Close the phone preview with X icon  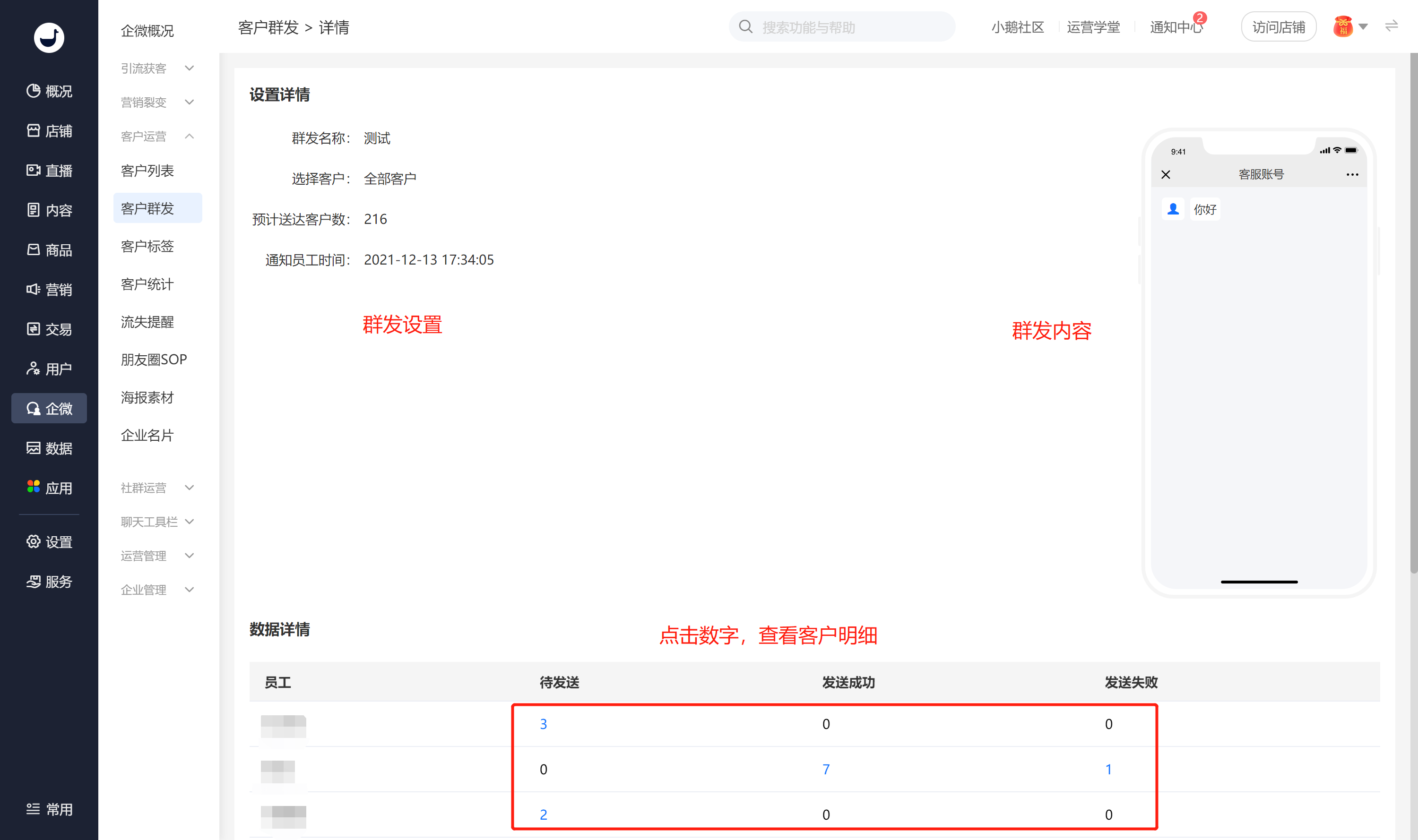(x=1166, y=174)
